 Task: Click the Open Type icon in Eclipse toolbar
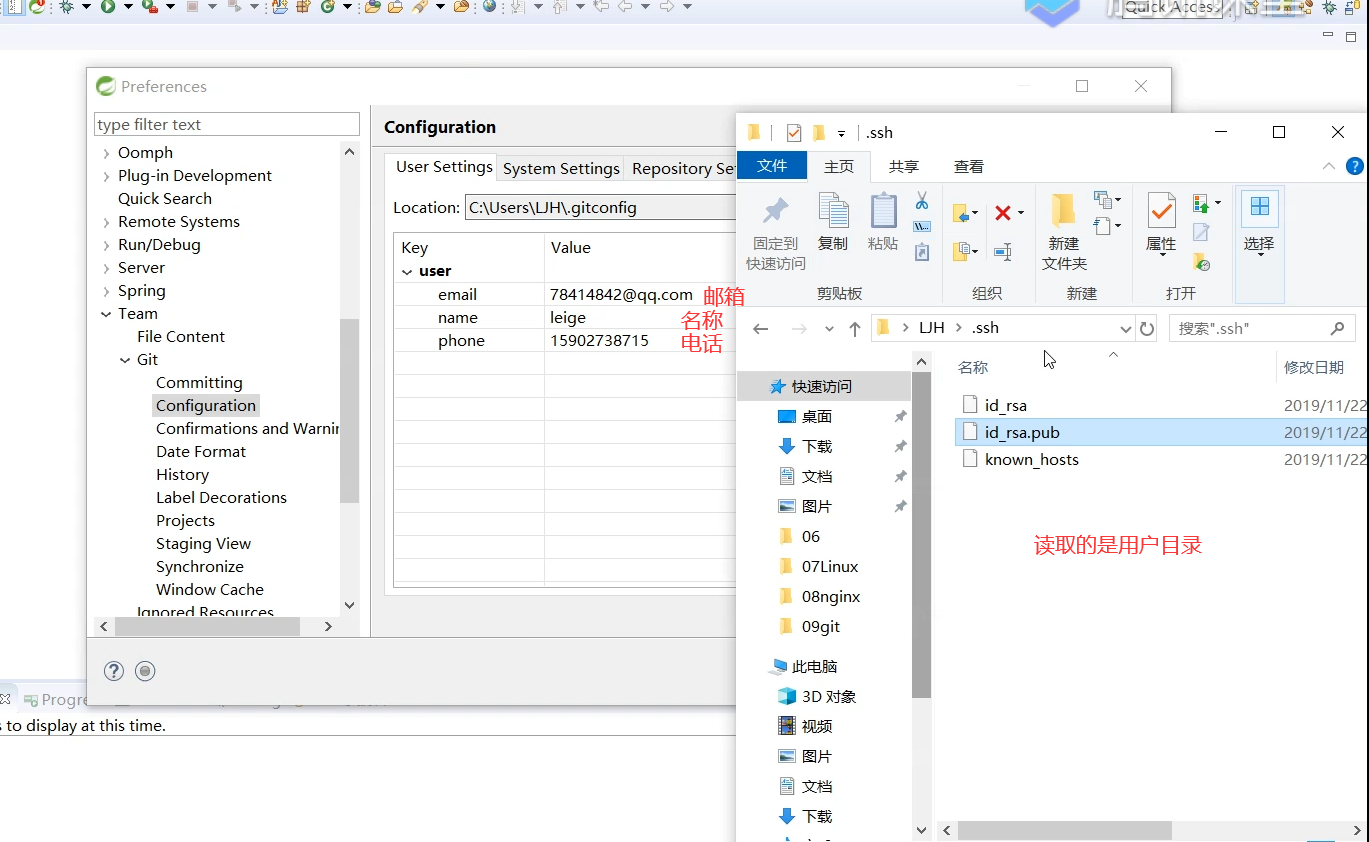[x=372, y=6]
